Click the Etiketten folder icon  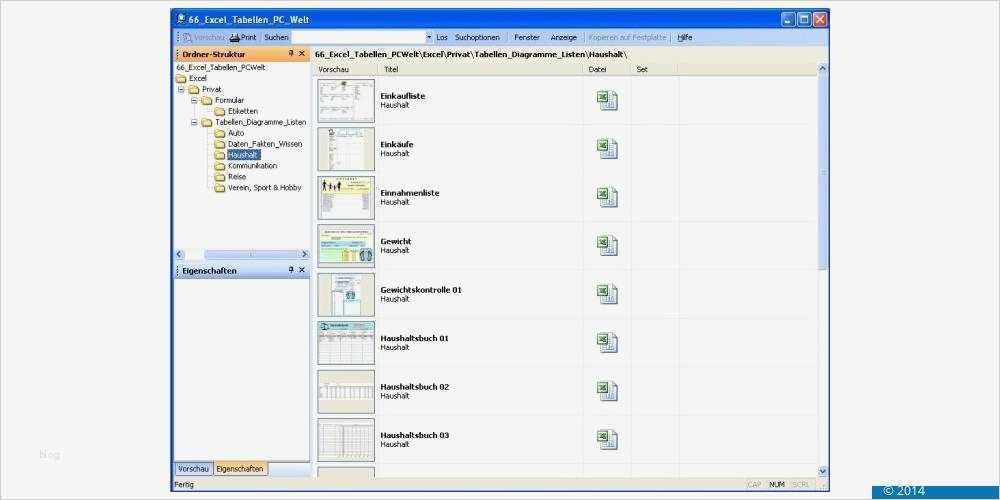click(x=219, y=111)
